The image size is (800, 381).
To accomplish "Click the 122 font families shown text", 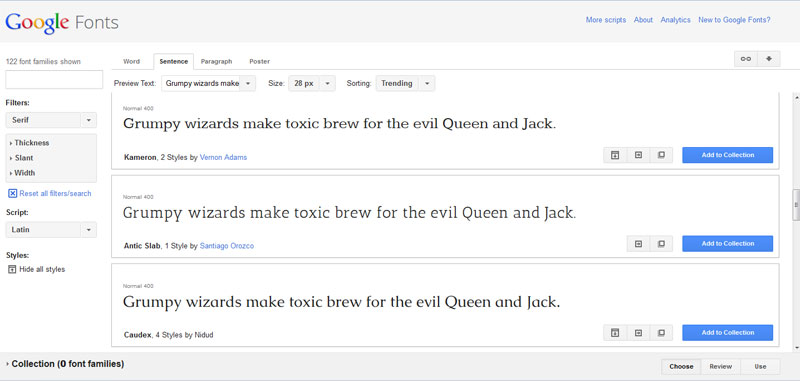I will [43, 62].
